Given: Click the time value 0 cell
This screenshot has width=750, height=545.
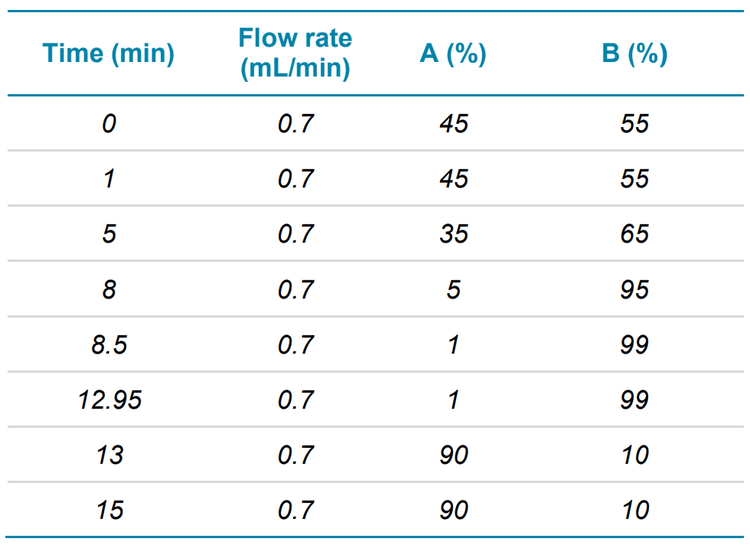Looking at the screenshot, I should (109, 124).
